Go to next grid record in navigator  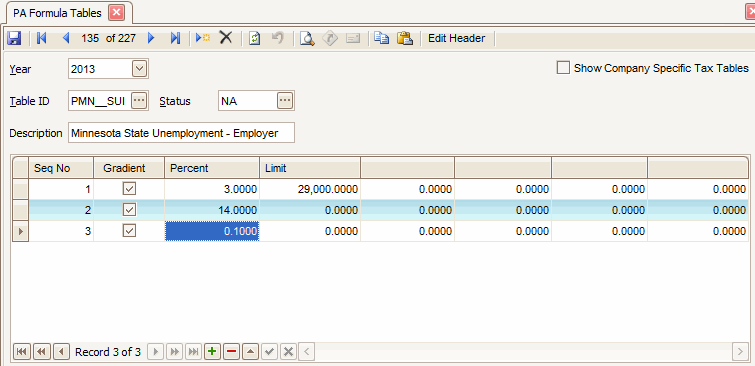[155, 352]
